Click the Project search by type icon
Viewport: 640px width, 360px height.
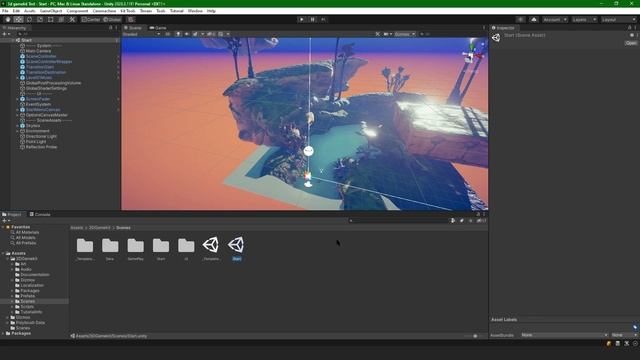[x=453, y=221]
